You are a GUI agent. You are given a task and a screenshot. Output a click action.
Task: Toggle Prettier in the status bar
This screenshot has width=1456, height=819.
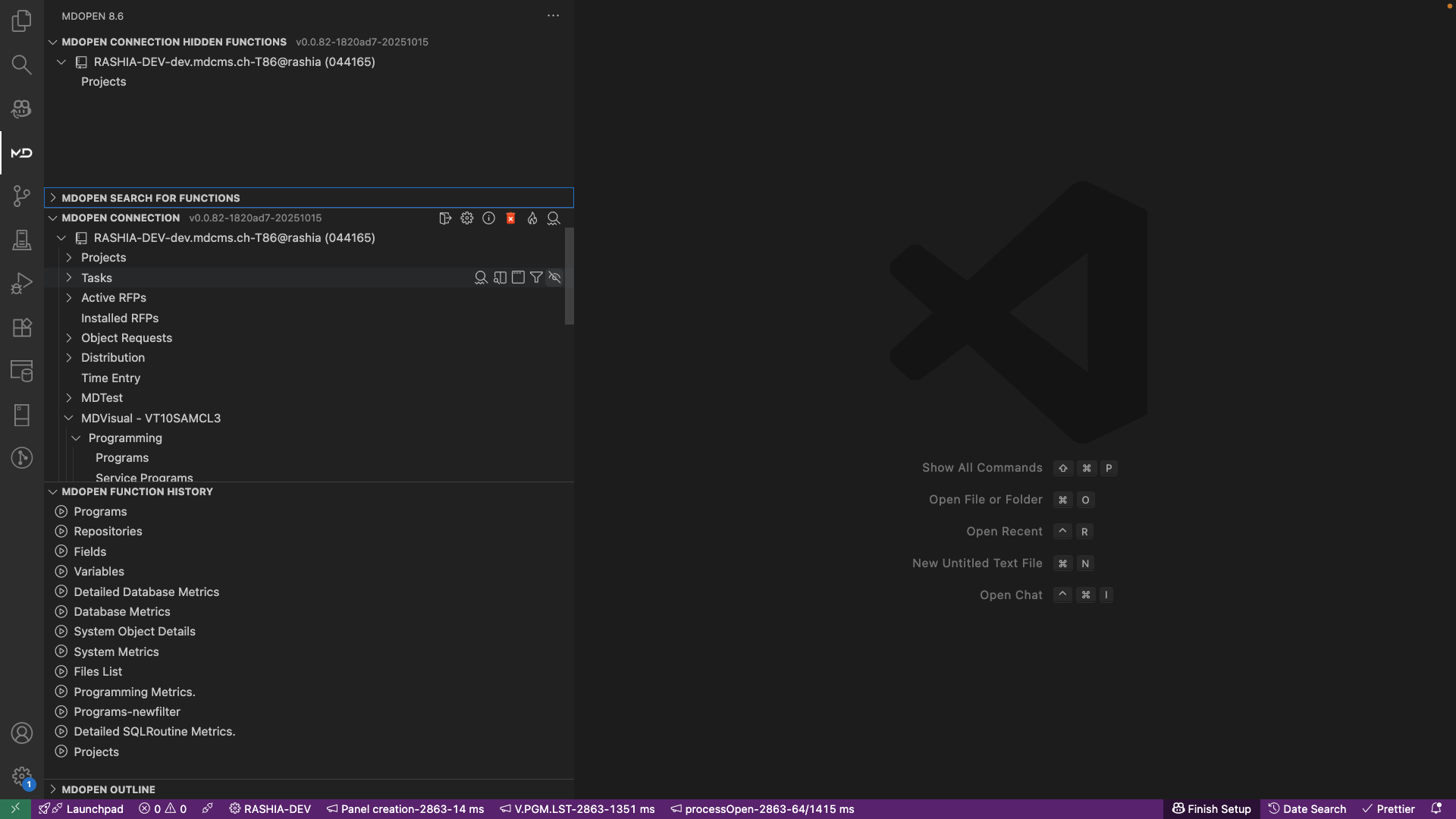pos(1389,809)
